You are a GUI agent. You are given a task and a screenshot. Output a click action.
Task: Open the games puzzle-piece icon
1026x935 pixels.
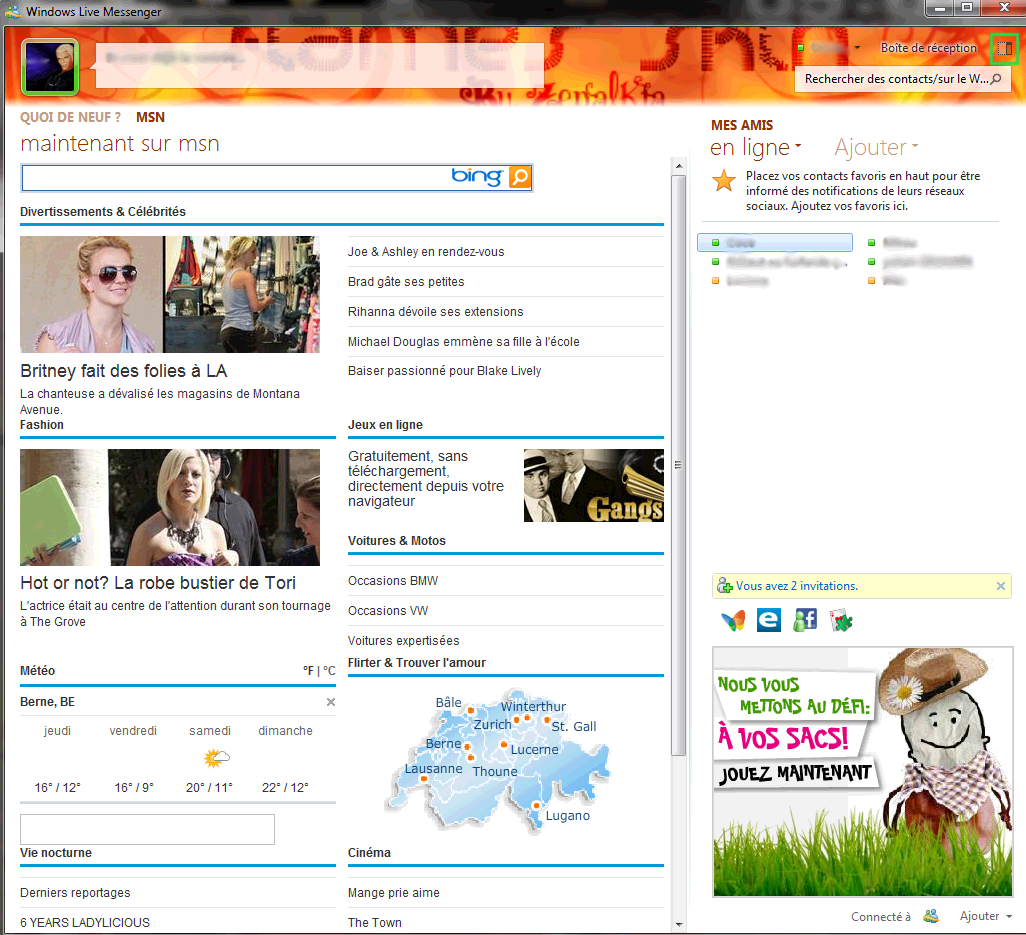[x=841, y=620]
